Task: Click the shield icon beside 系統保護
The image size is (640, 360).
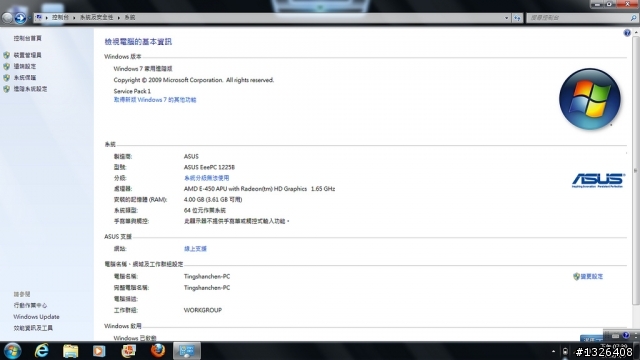Action: coord(7,78)
